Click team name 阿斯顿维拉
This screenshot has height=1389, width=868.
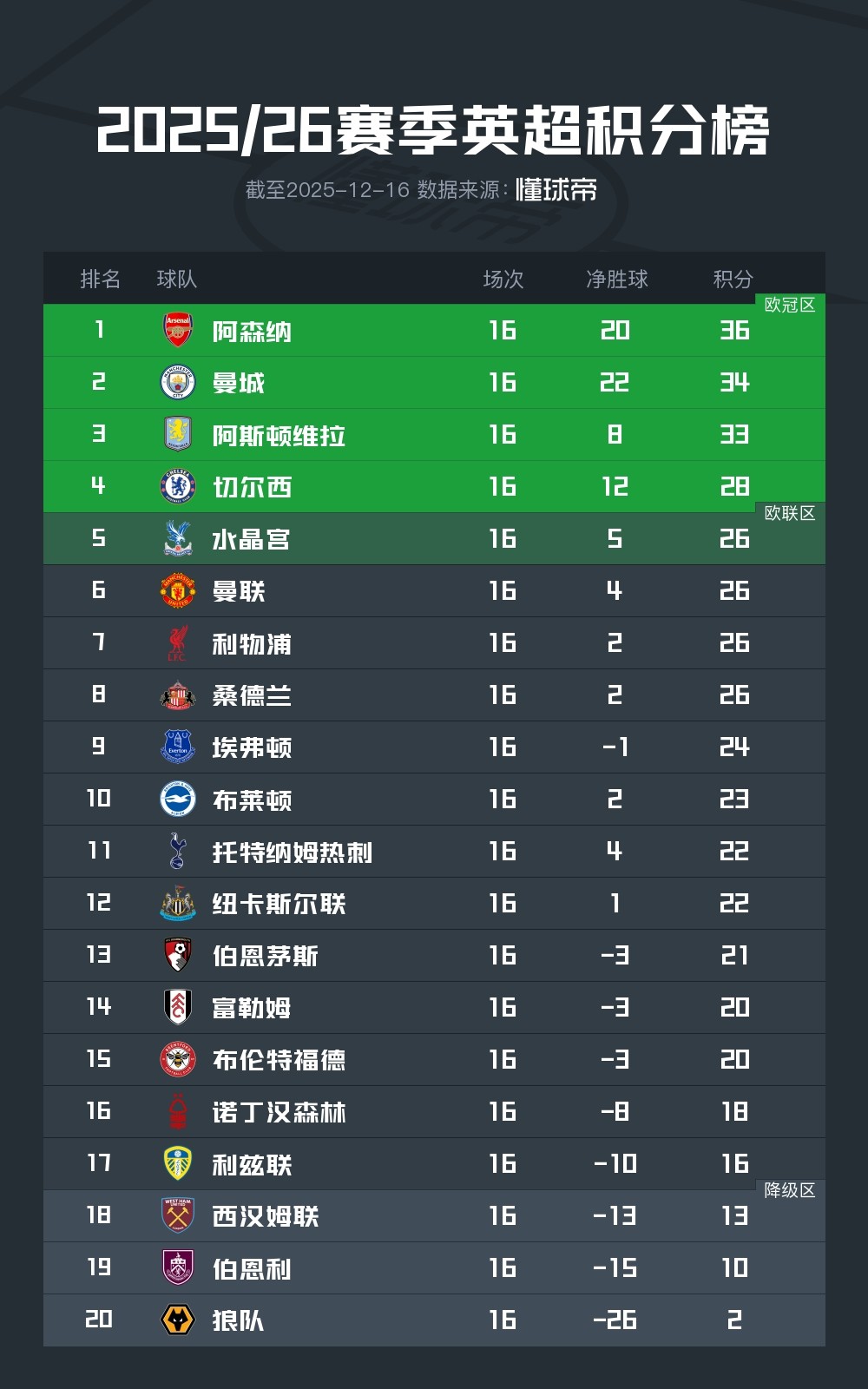click(279, 435)
